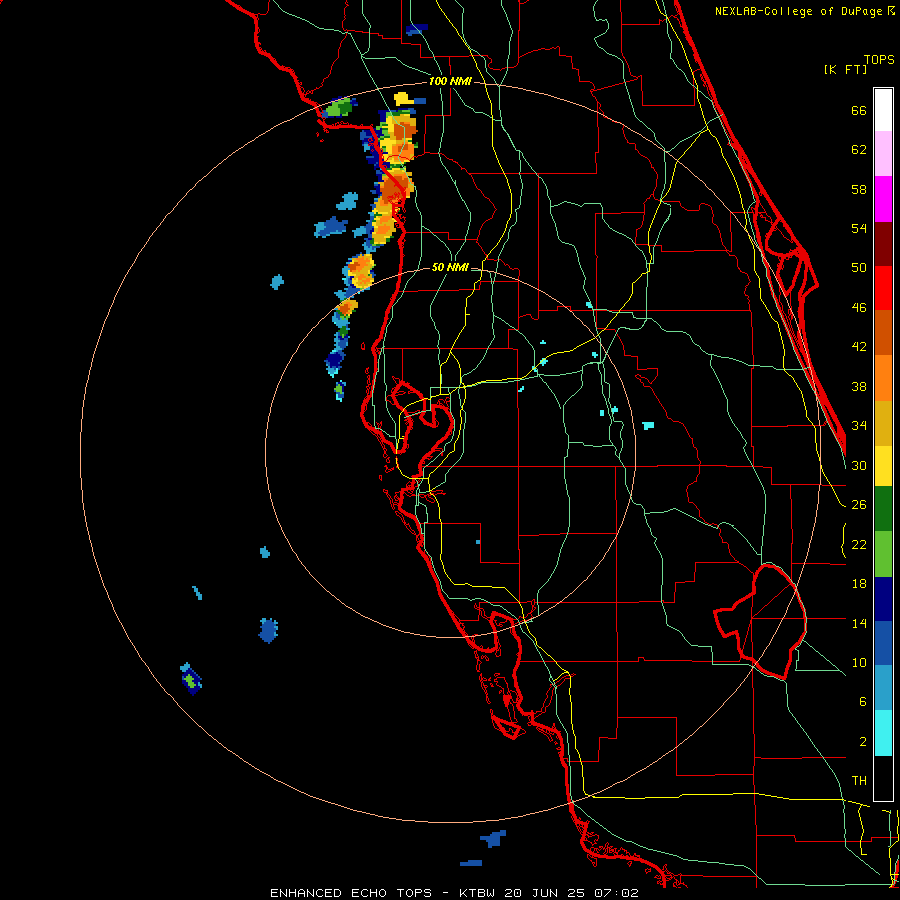This screenshot has height=900, width=900.
Task: Click the KTBW station identifier
Action: (x=476, y=893)
